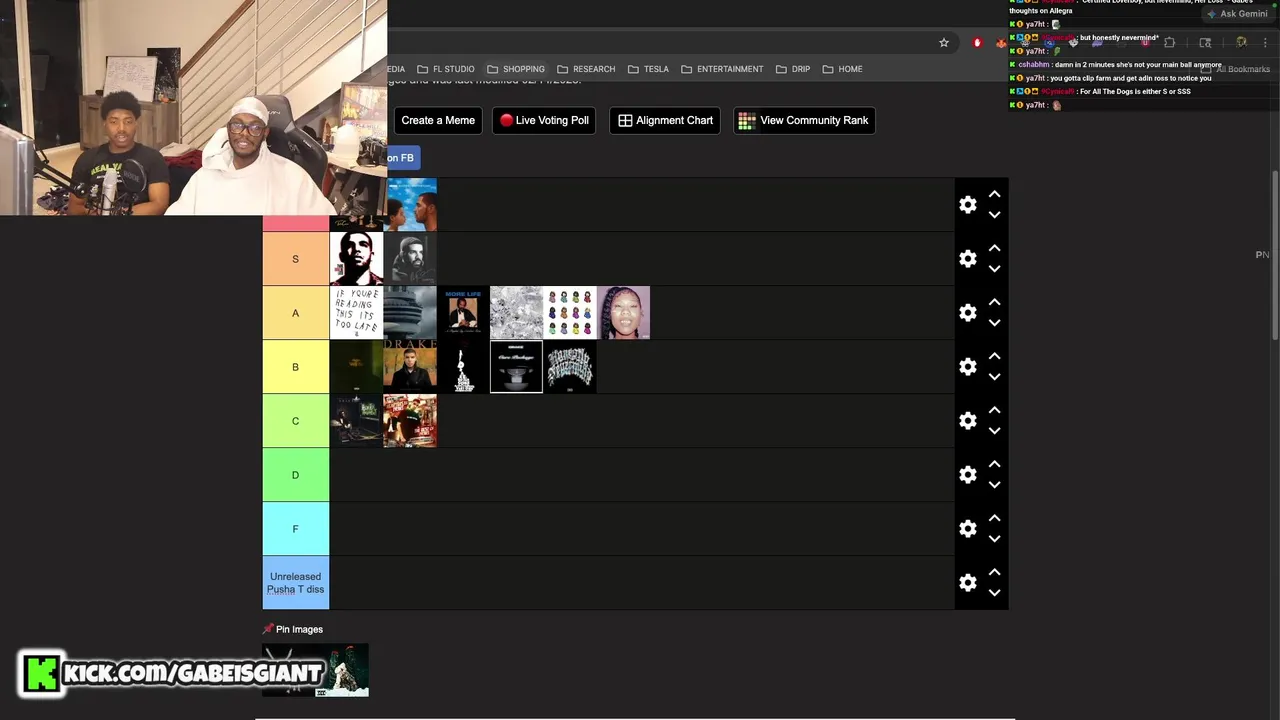Open the TESLA bookmark folder
The width and height of the screenshot is (1280, 720).
(x=648, y=69)
